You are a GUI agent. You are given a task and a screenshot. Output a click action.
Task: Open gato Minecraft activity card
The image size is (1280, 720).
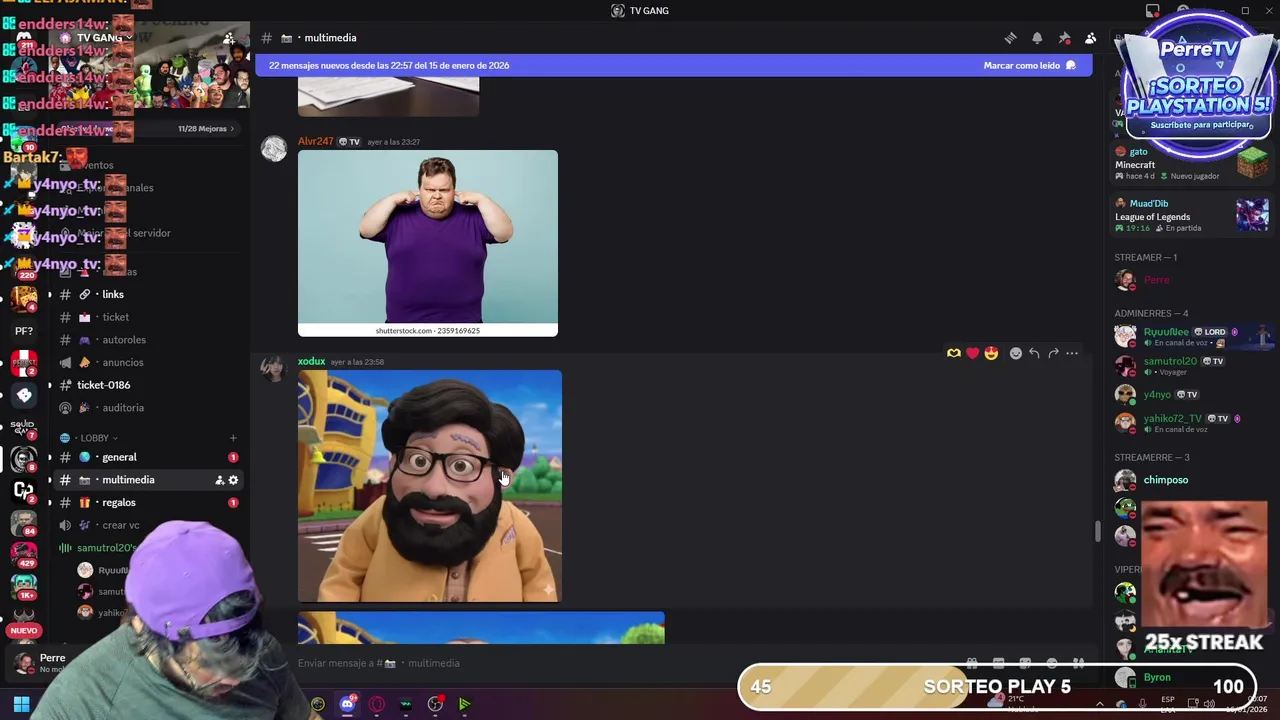tap(1192, 163)
